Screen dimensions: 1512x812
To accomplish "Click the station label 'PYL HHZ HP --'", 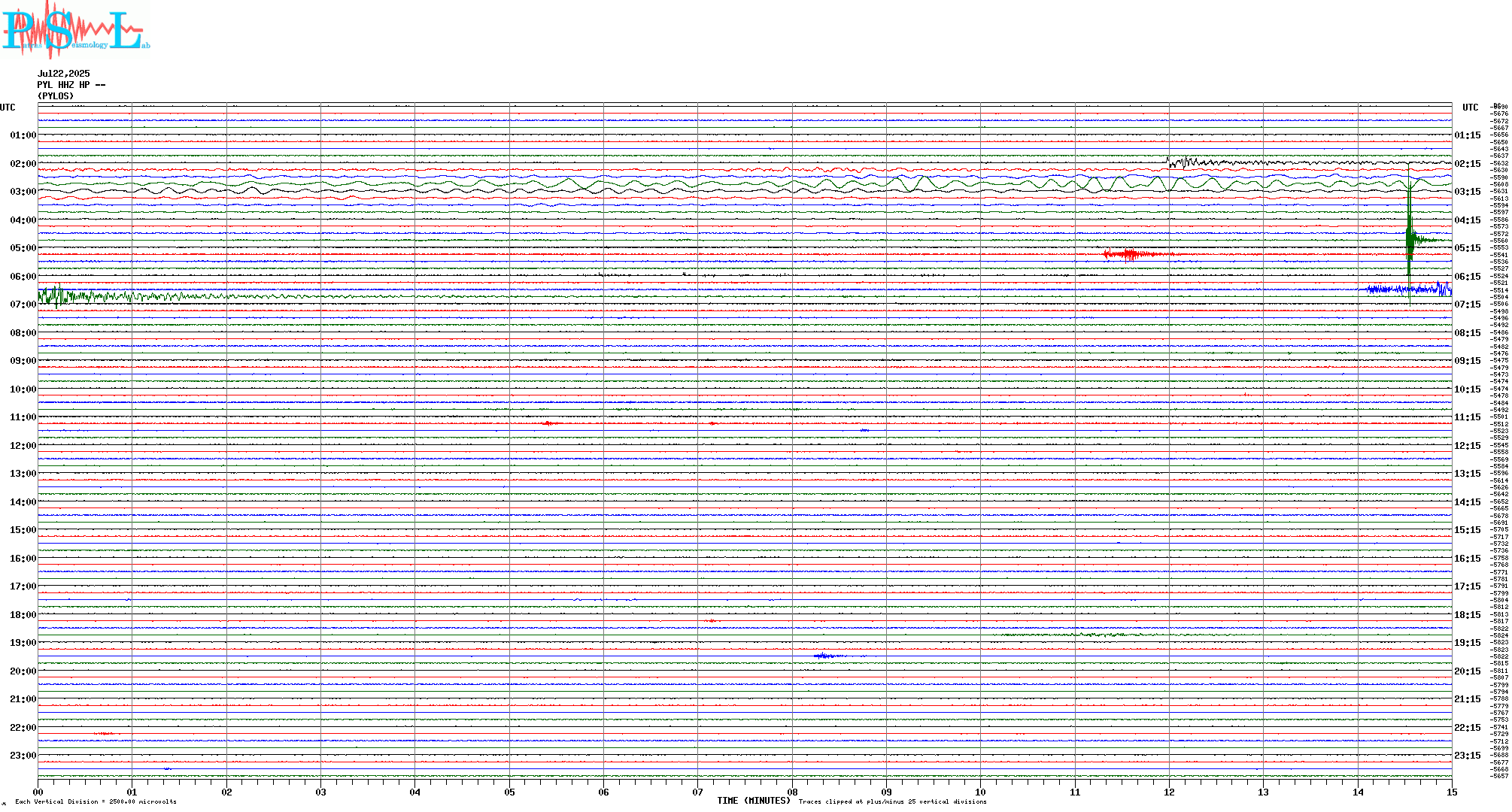I will click(x=71, y=85).
